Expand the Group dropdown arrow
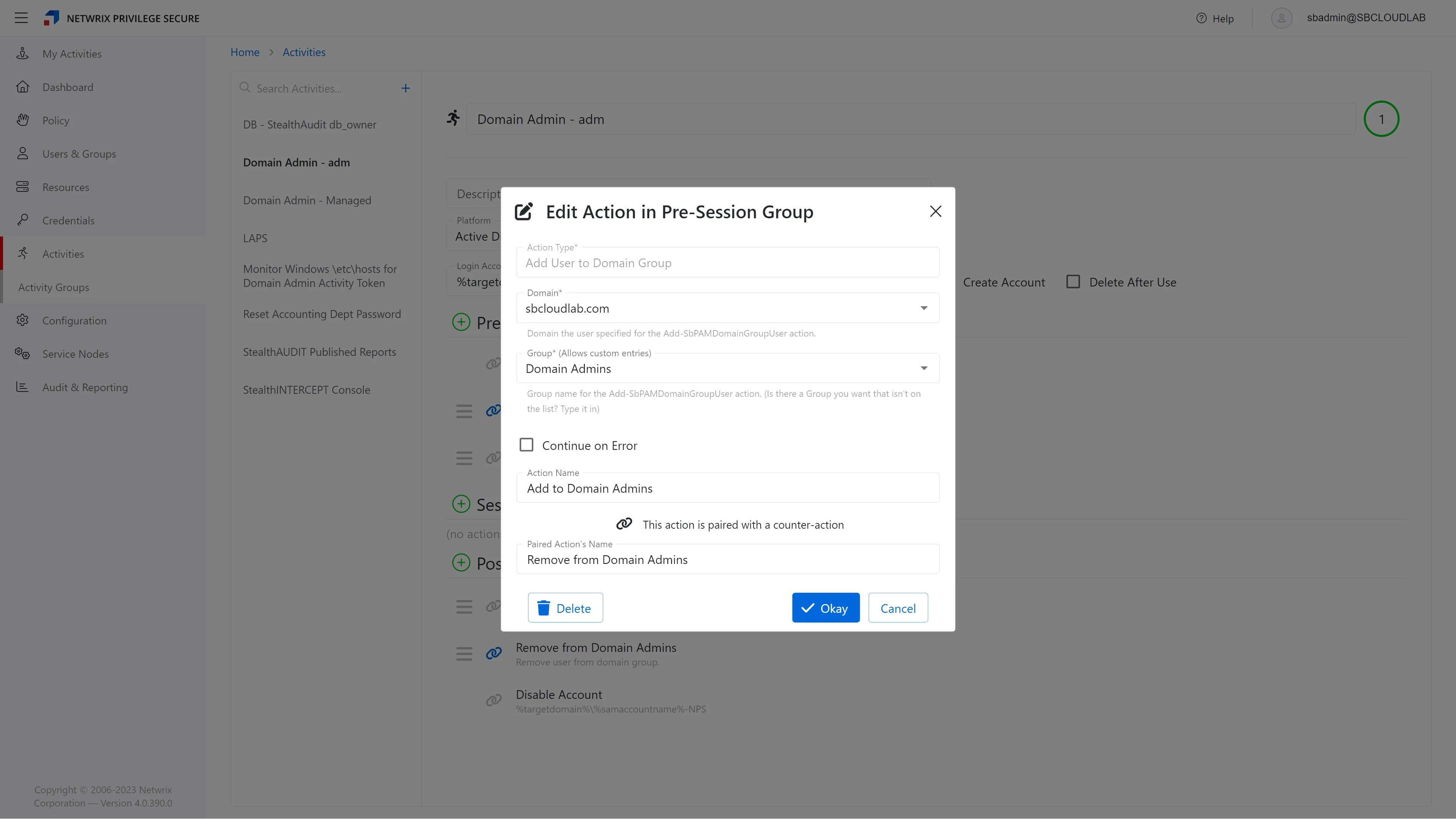The width and height of the screenshot is (1456, 819). point(924,368)
